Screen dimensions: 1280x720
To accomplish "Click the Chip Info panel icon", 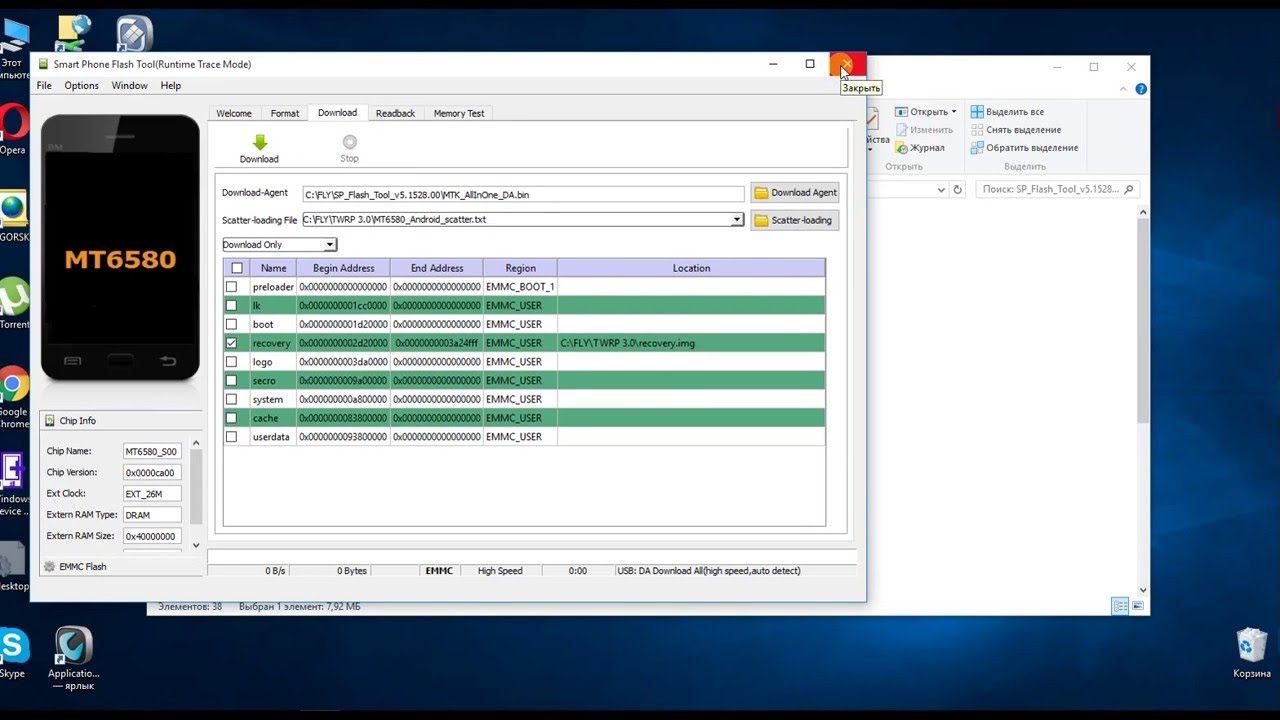I will click(50, 421).
